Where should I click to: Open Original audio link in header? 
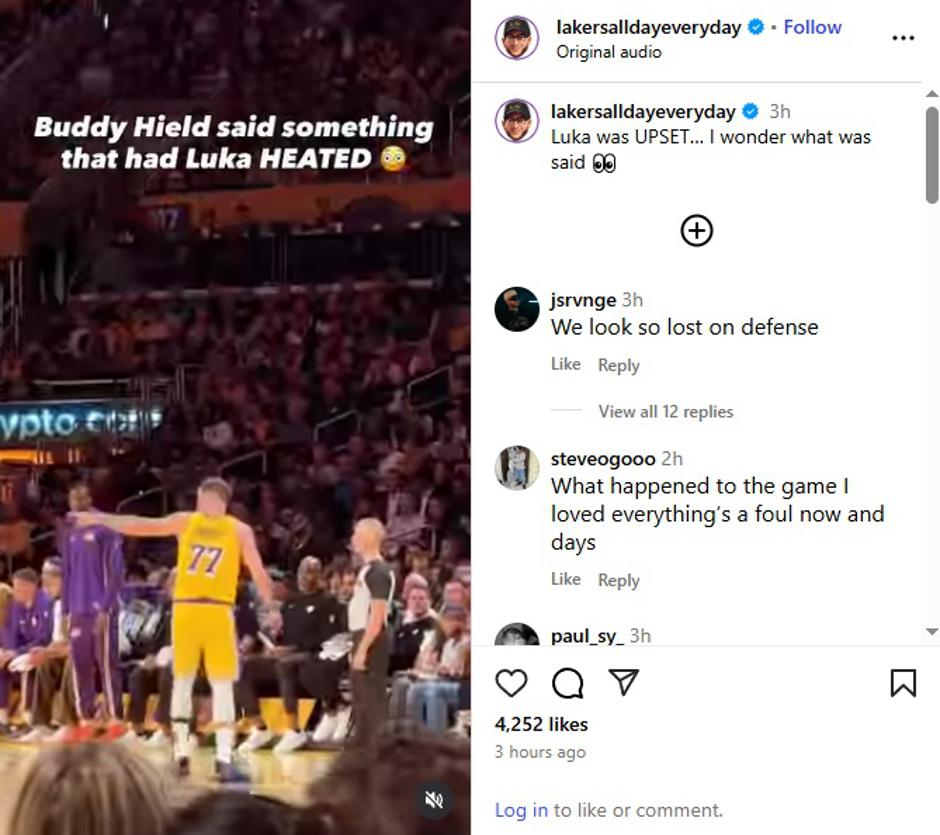pos(608,52)
